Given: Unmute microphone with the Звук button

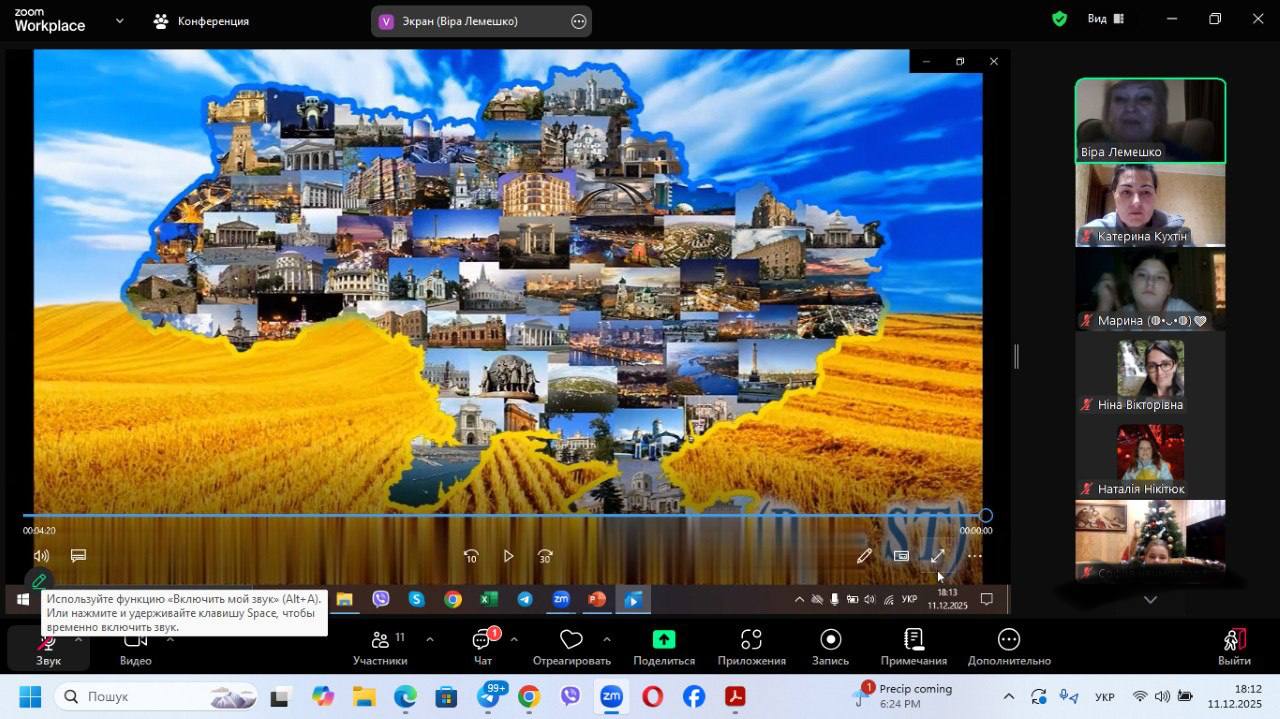Looking at the screenshot, I should (47, 645).
